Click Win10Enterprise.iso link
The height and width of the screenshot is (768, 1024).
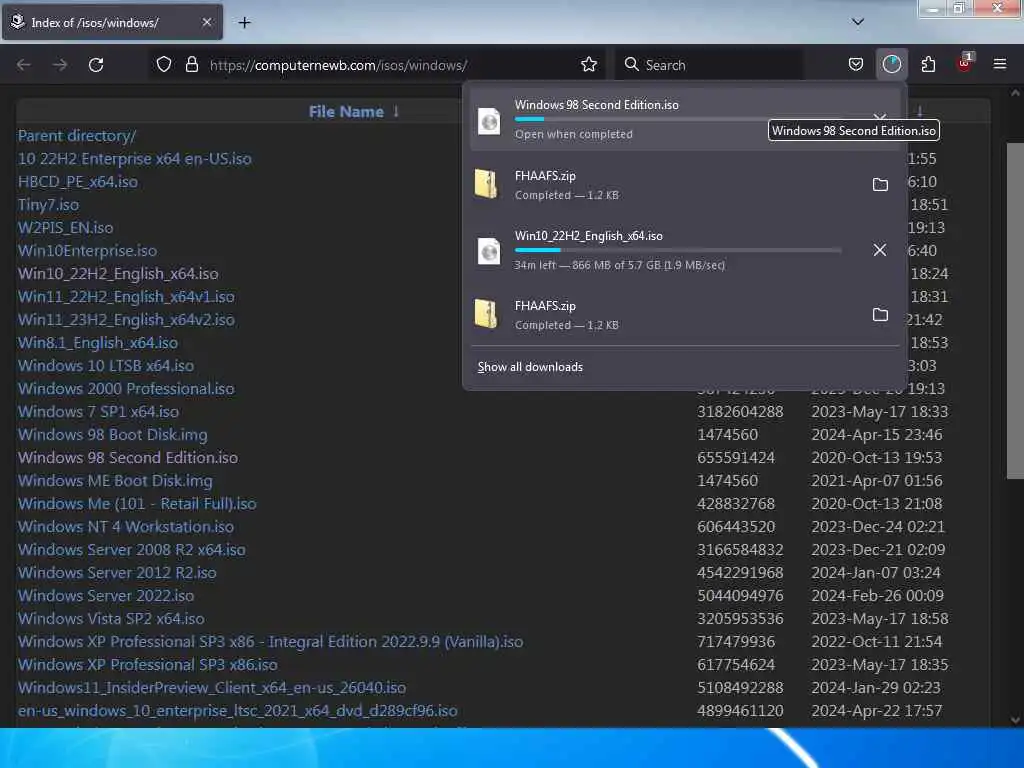88,251
